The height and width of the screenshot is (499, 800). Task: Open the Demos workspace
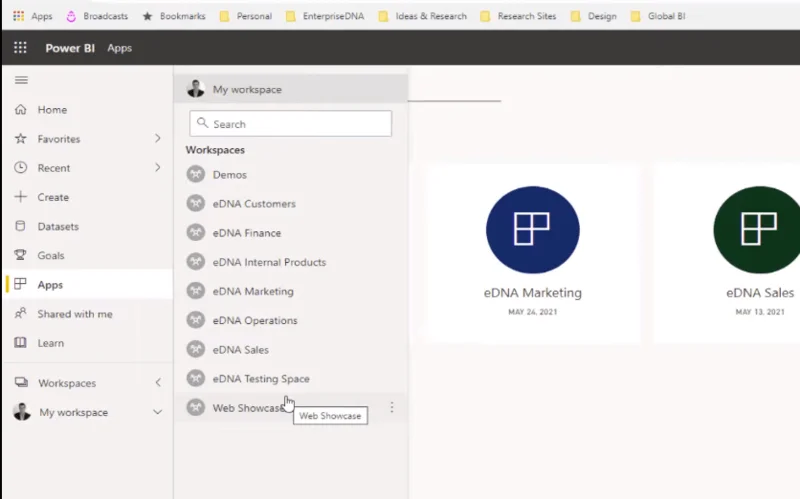291,174
